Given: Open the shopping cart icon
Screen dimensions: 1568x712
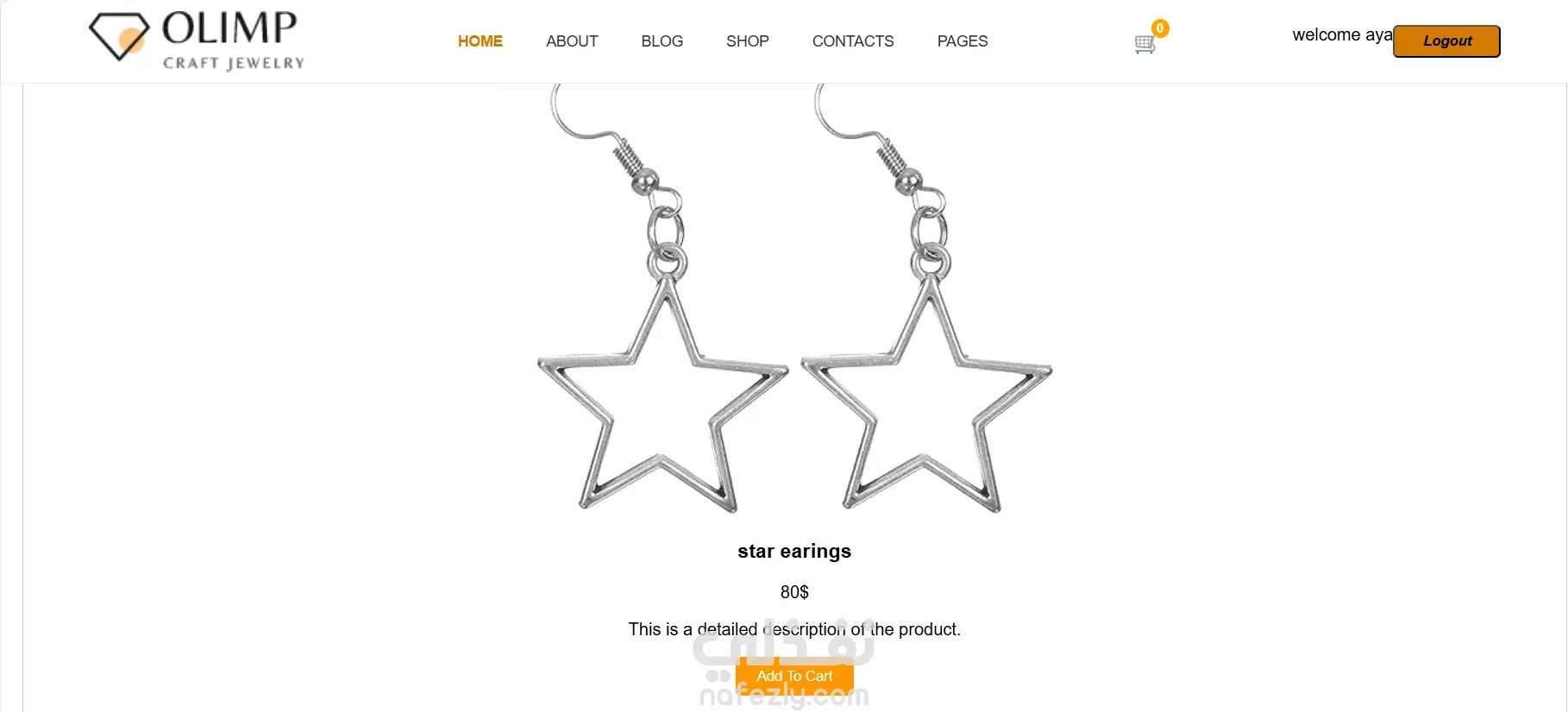Looking at the screenshot, I should [1145, 45].
